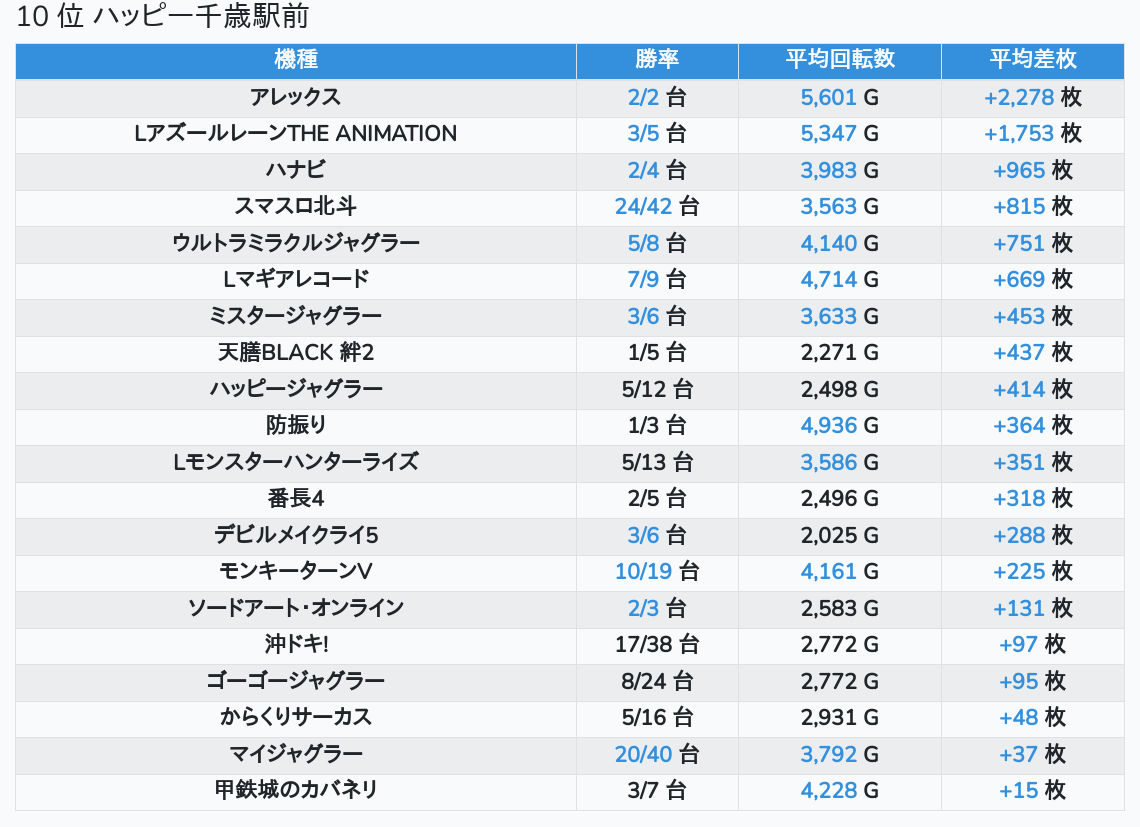
Task: Click the 'Lマギアレコード' cell
Action: 296,279
